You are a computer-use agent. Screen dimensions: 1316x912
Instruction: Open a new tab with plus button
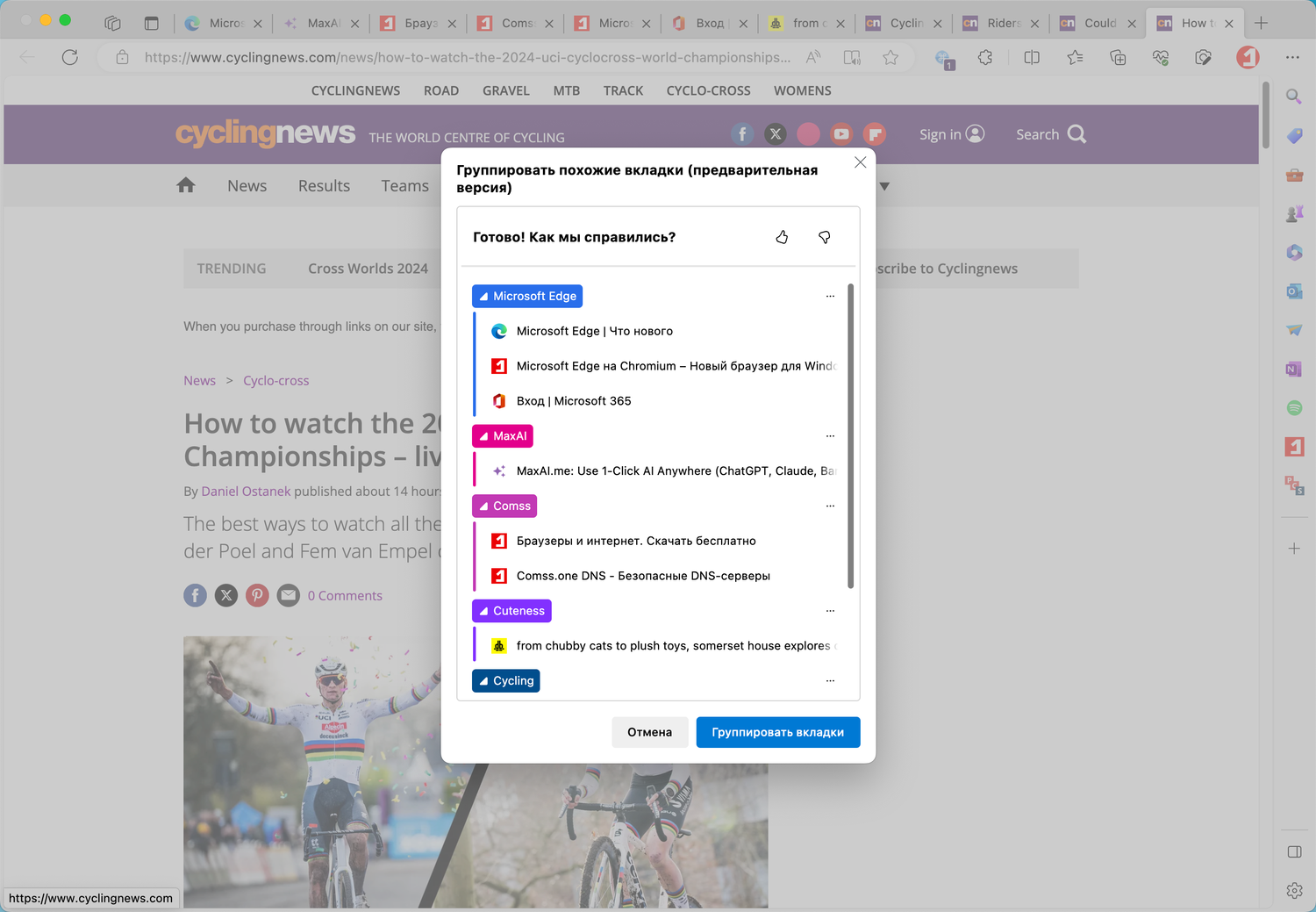(1261, 23)
